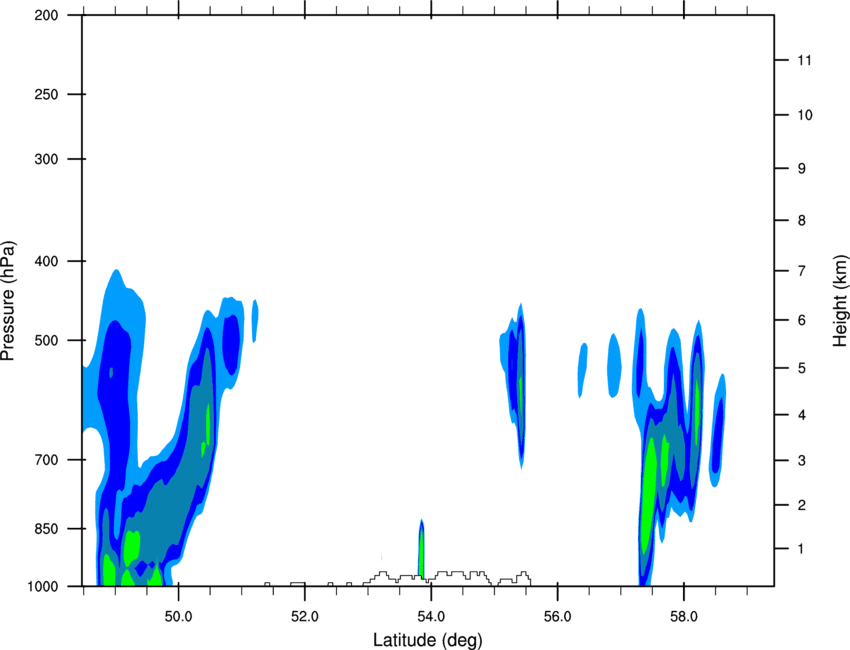The height and width of the screenshot is (650, 850).
Task: Click the Pressure (hPa) axis title
Action: pyautogui.click(x=8, y=301)
